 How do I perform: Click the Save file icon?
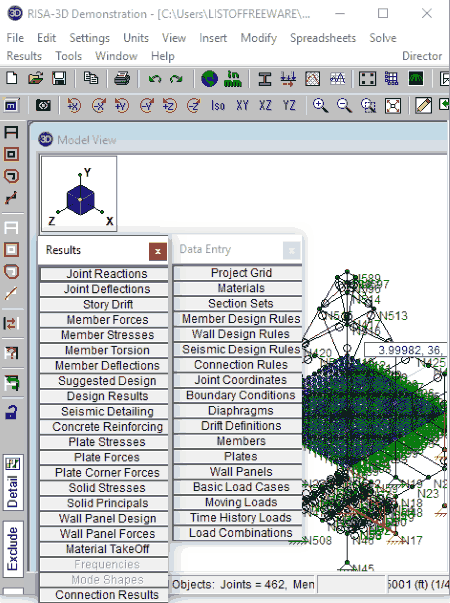pyautogui.click(x=59, y=78)
